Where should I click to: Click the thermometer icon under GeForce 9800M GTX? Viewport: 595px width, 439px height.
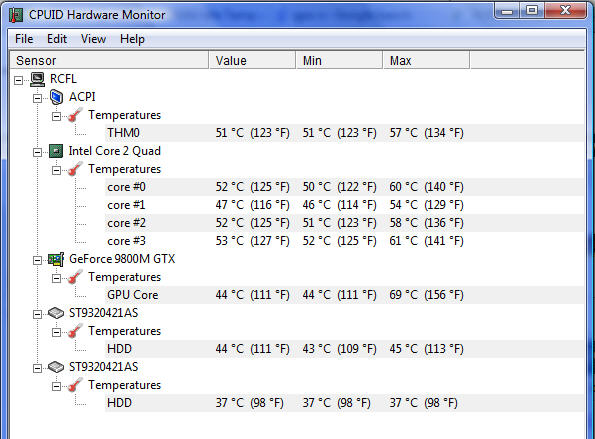pyautogui.click(x=75, y=277)
